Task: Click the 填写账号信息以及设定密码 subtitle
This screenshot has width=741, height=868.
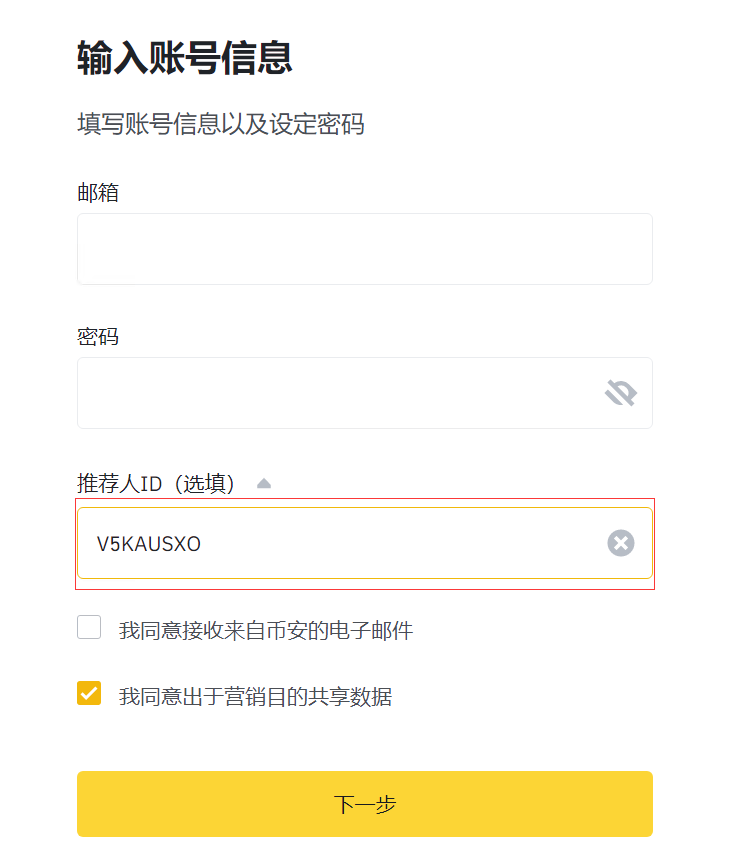Action: (221, 124)
